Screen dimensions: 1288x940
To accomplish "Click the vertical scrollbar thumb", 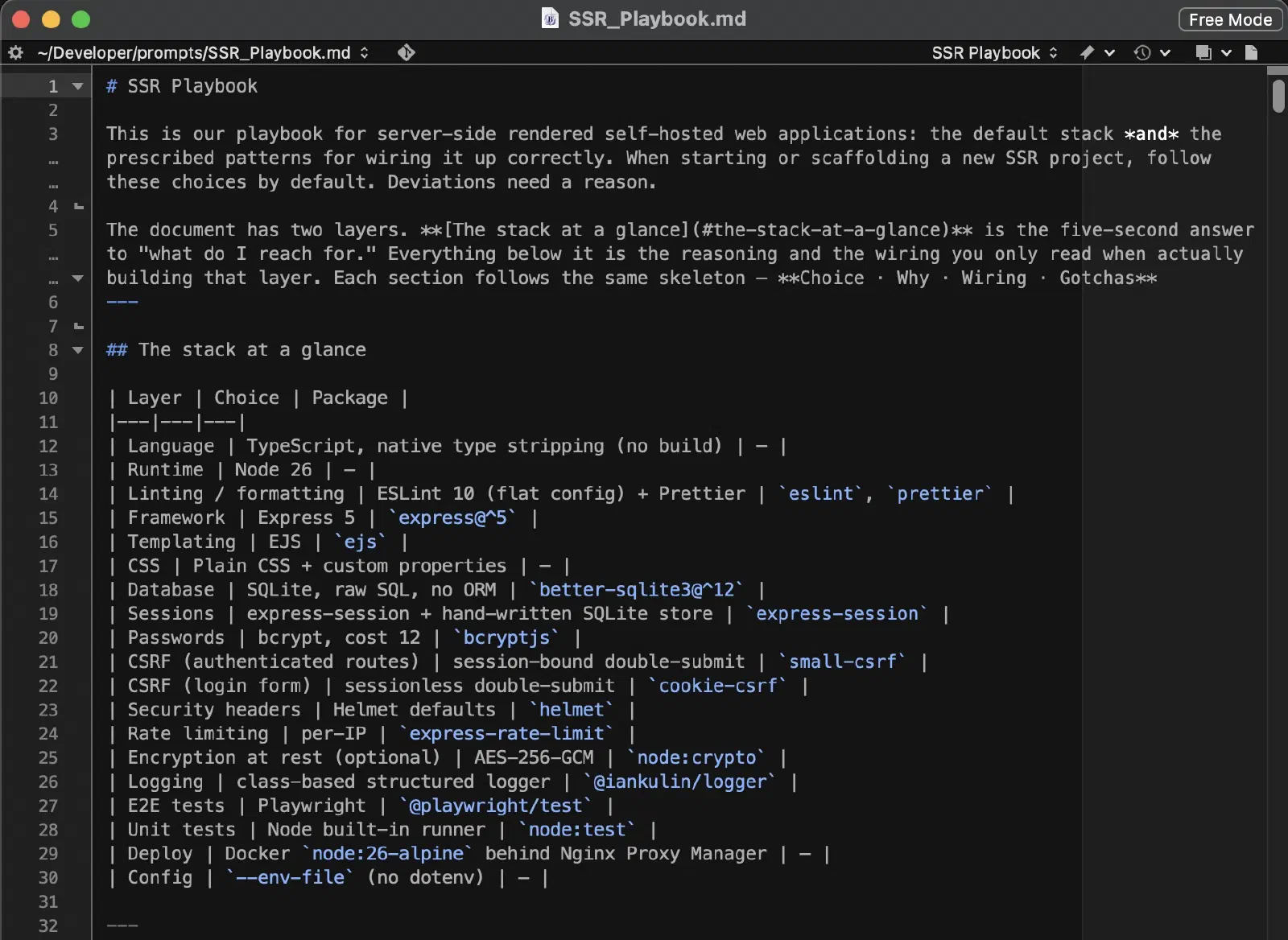I will (1278, 96).
